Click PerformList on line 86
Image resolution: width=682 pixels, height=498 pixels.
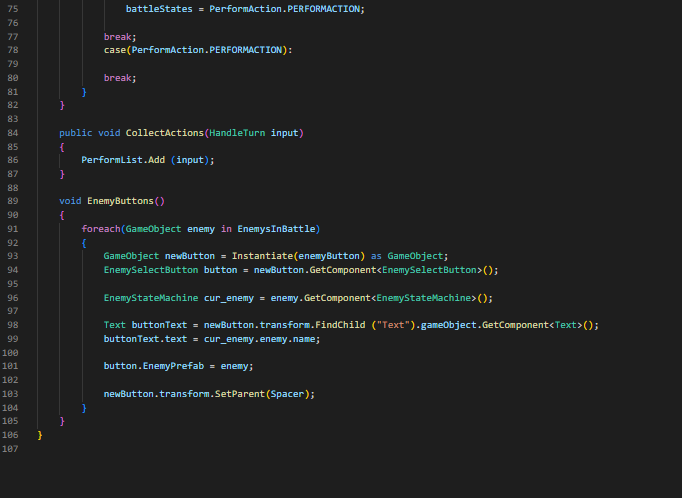click(x=115, y=160)
